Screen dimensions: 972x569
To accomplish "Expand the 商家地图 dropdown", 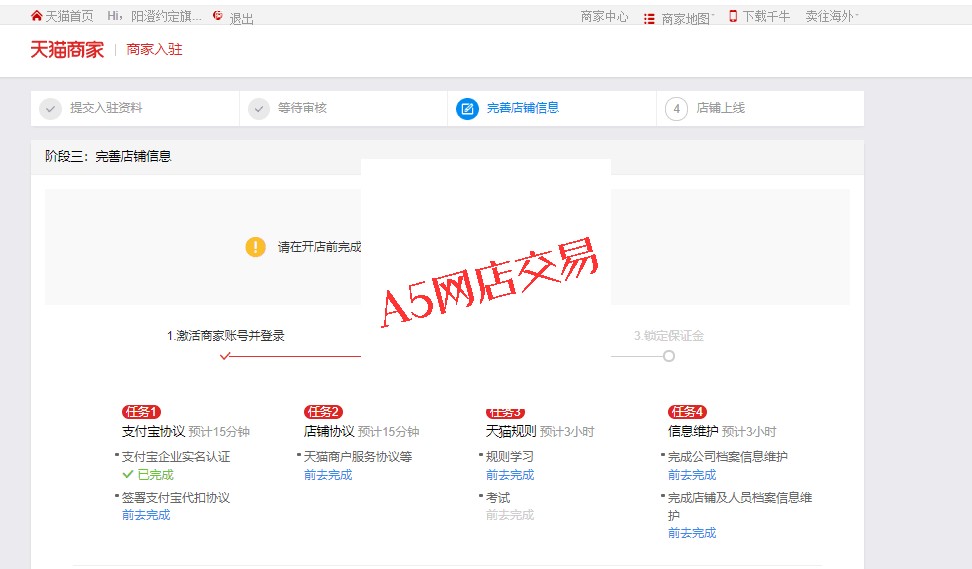I will coord(687,19).
